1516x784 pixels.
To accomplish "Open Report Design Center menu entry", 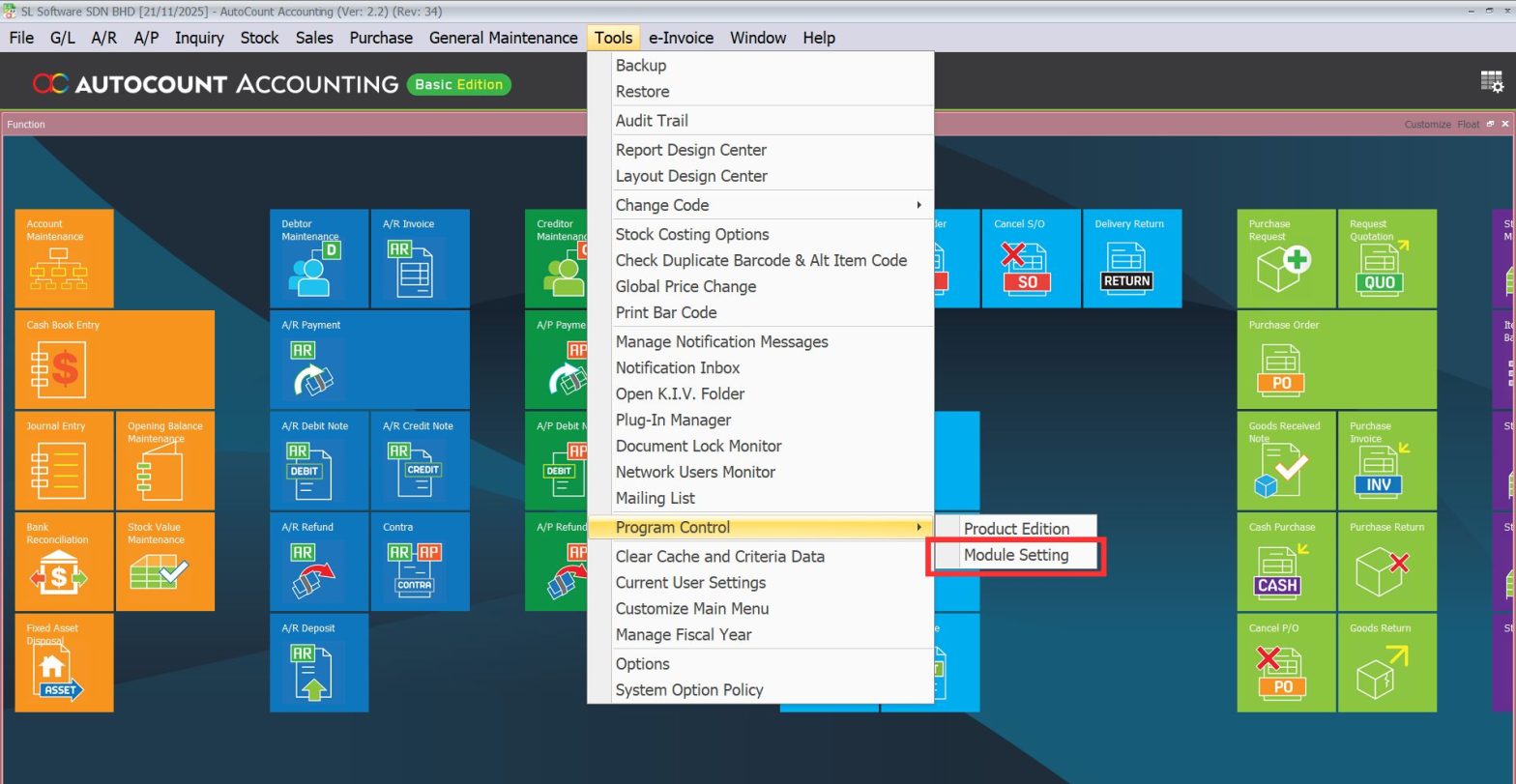I will 760,150.
